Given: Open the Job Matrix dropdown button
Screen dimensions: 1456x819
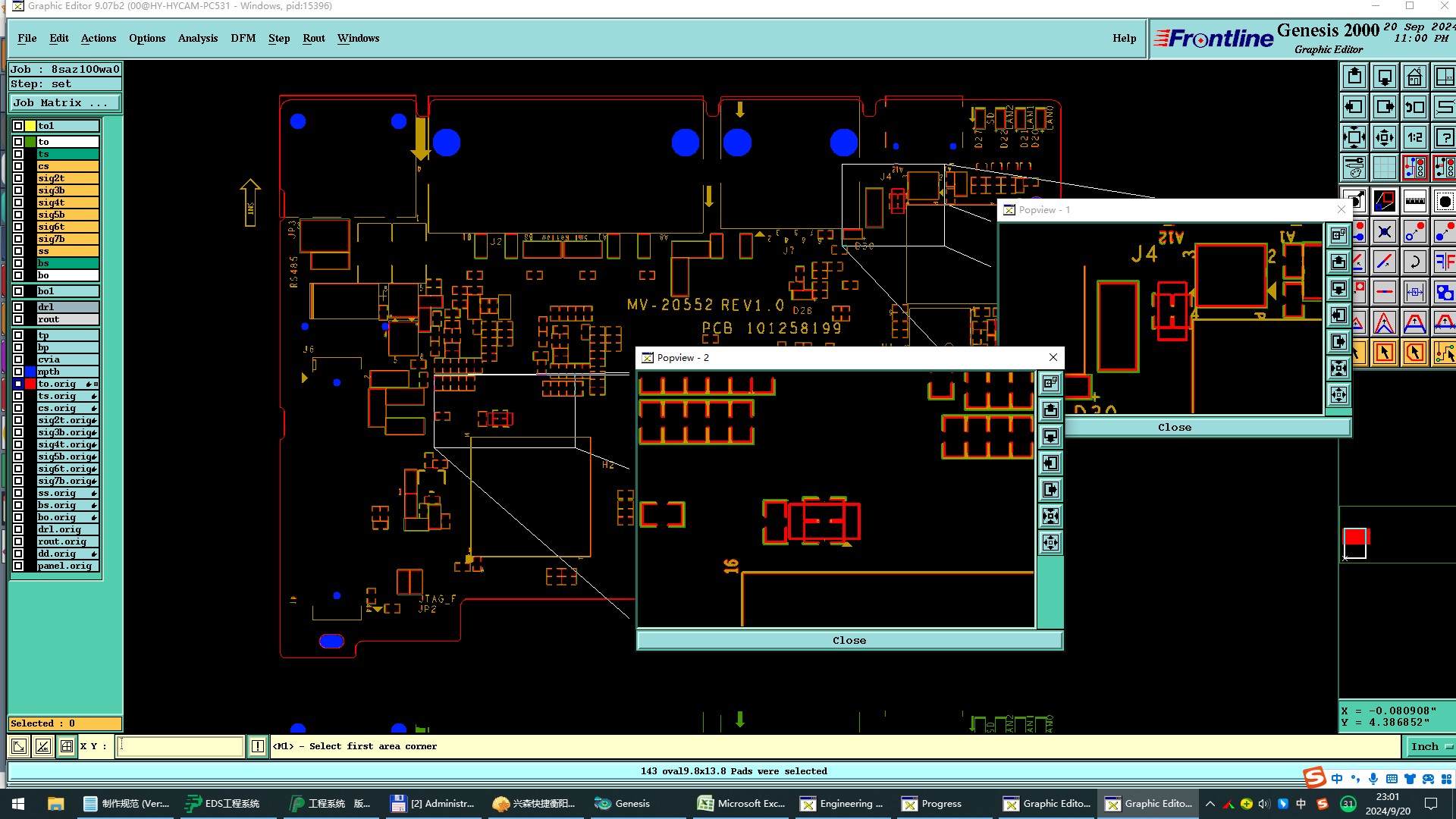Looking at the screenshot, I should pos(65,102).
